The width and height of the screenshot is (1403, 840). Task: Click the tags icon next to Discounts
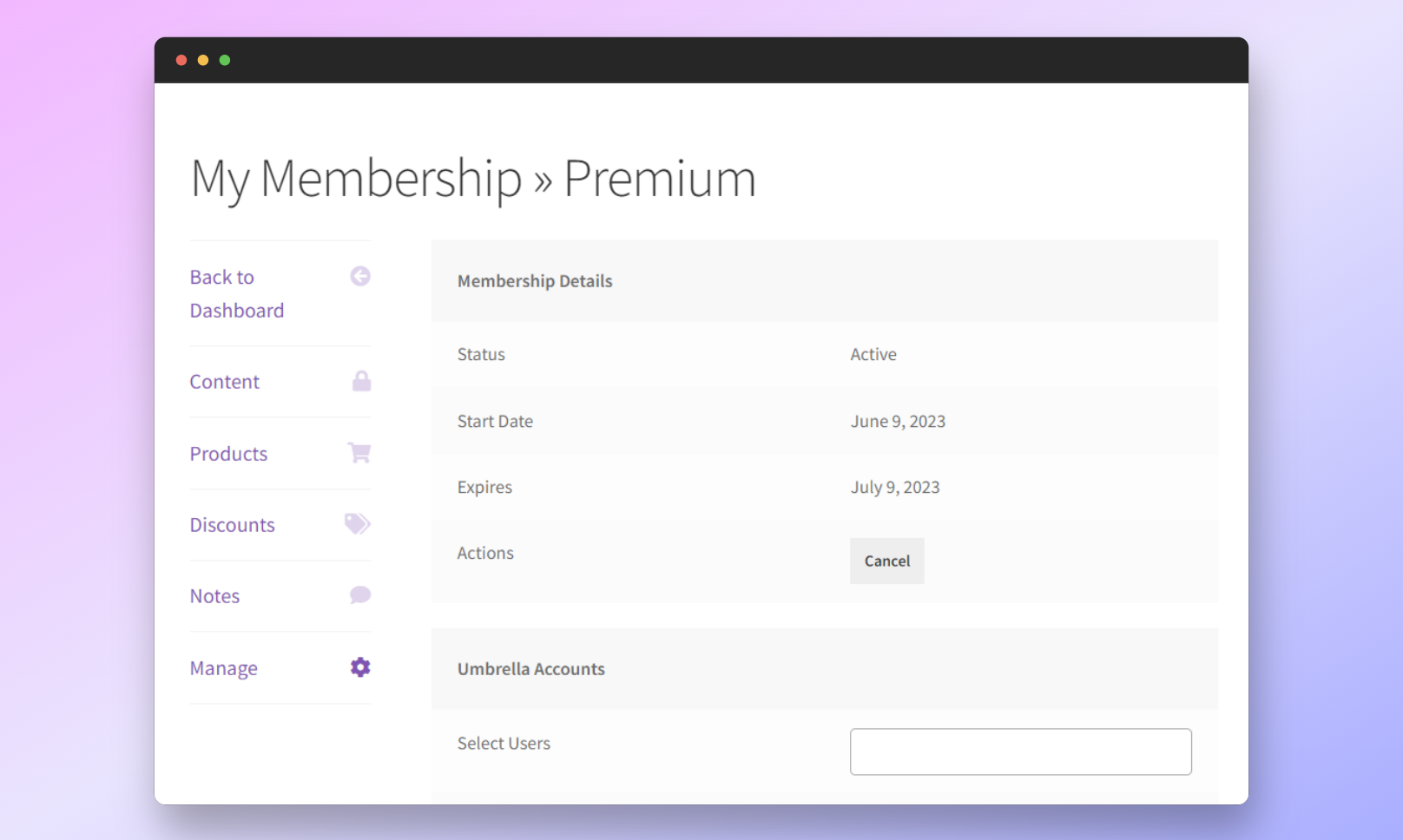click(x=358, y=523)
